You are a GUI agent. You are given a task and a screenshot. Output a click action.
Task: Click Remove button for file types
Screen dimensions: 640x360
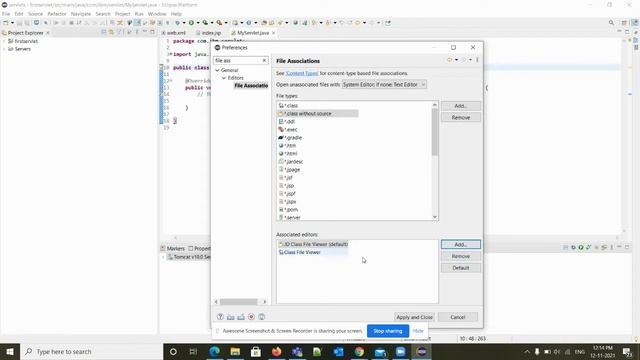pyautogui.click(x=461, y=118)
